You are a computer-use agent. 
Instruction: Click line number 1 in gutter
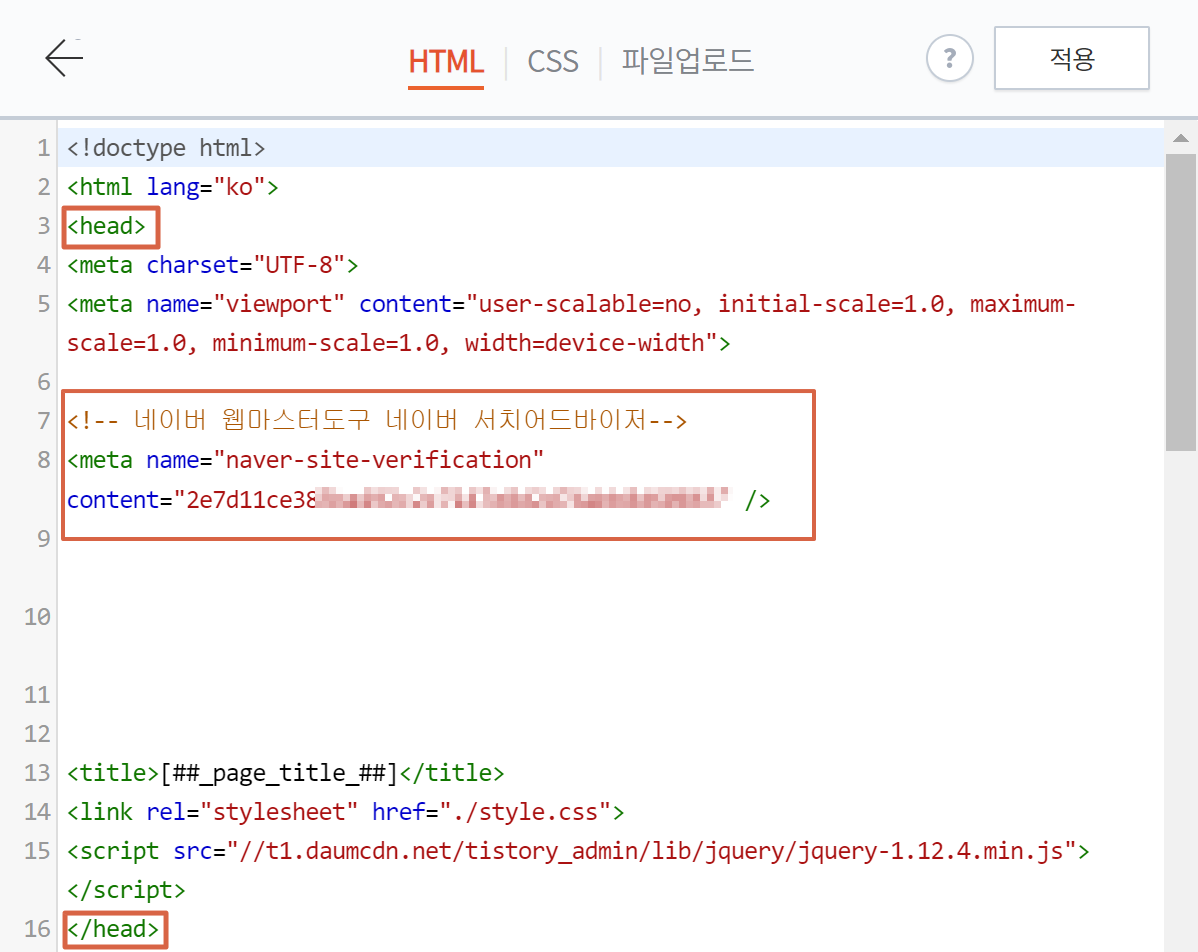point(44,147)
